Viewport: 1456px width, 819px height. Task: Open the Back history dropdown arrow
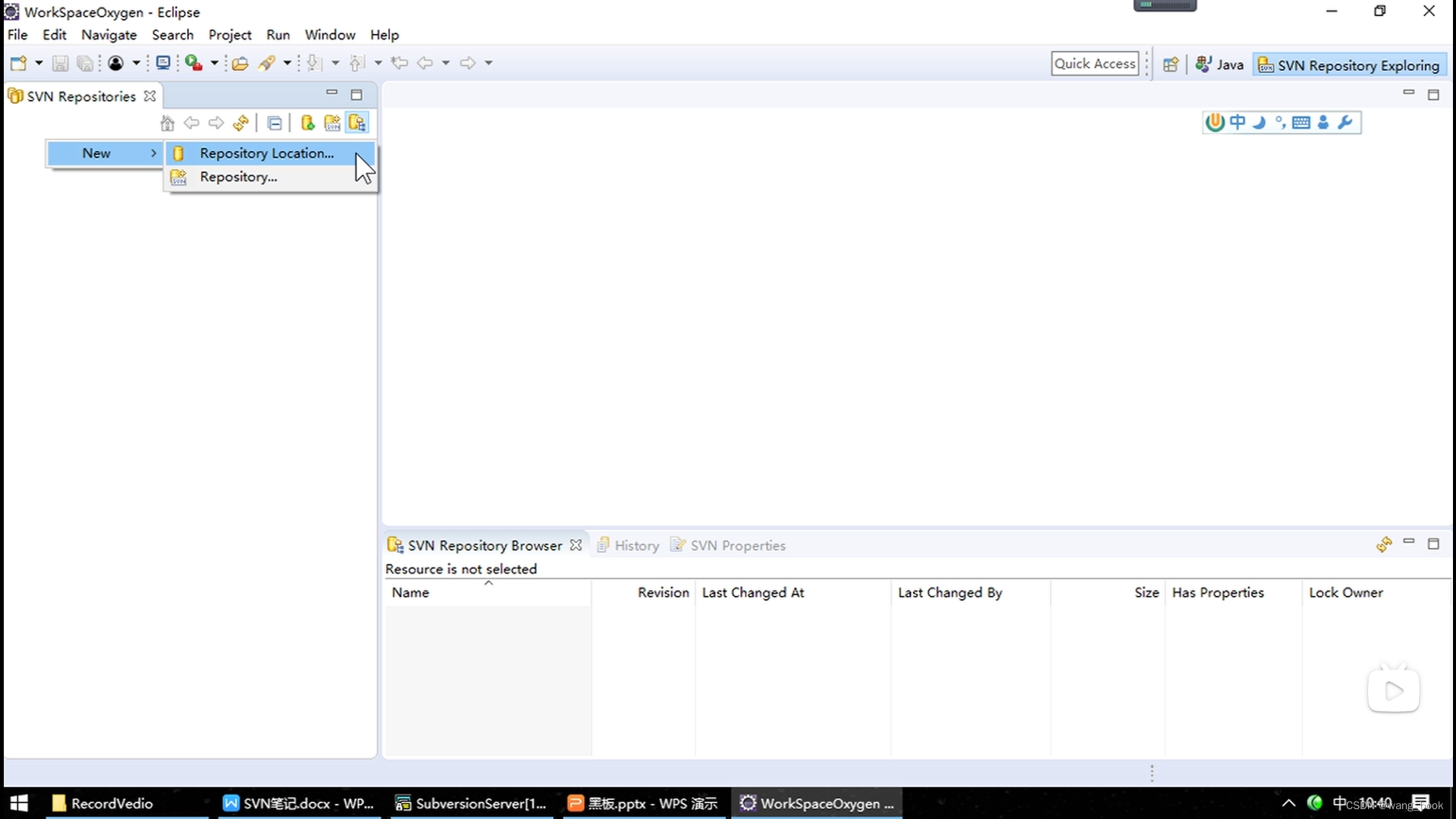tap(445, 63)
